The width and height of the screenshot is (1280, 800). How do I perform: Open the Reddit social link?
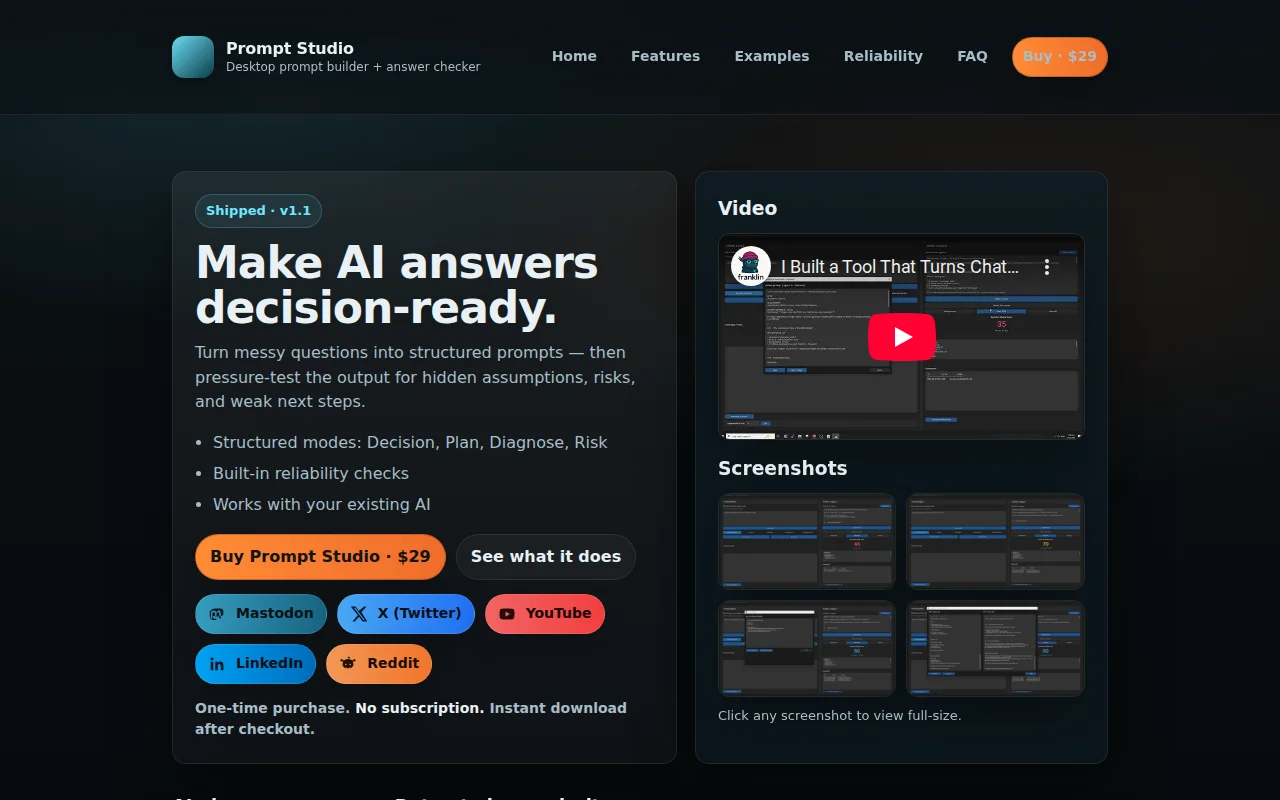[379, 664]
